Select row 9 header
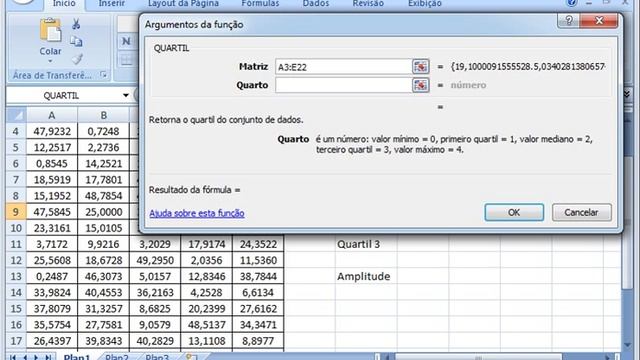640x360 pixels. (16, 212)
